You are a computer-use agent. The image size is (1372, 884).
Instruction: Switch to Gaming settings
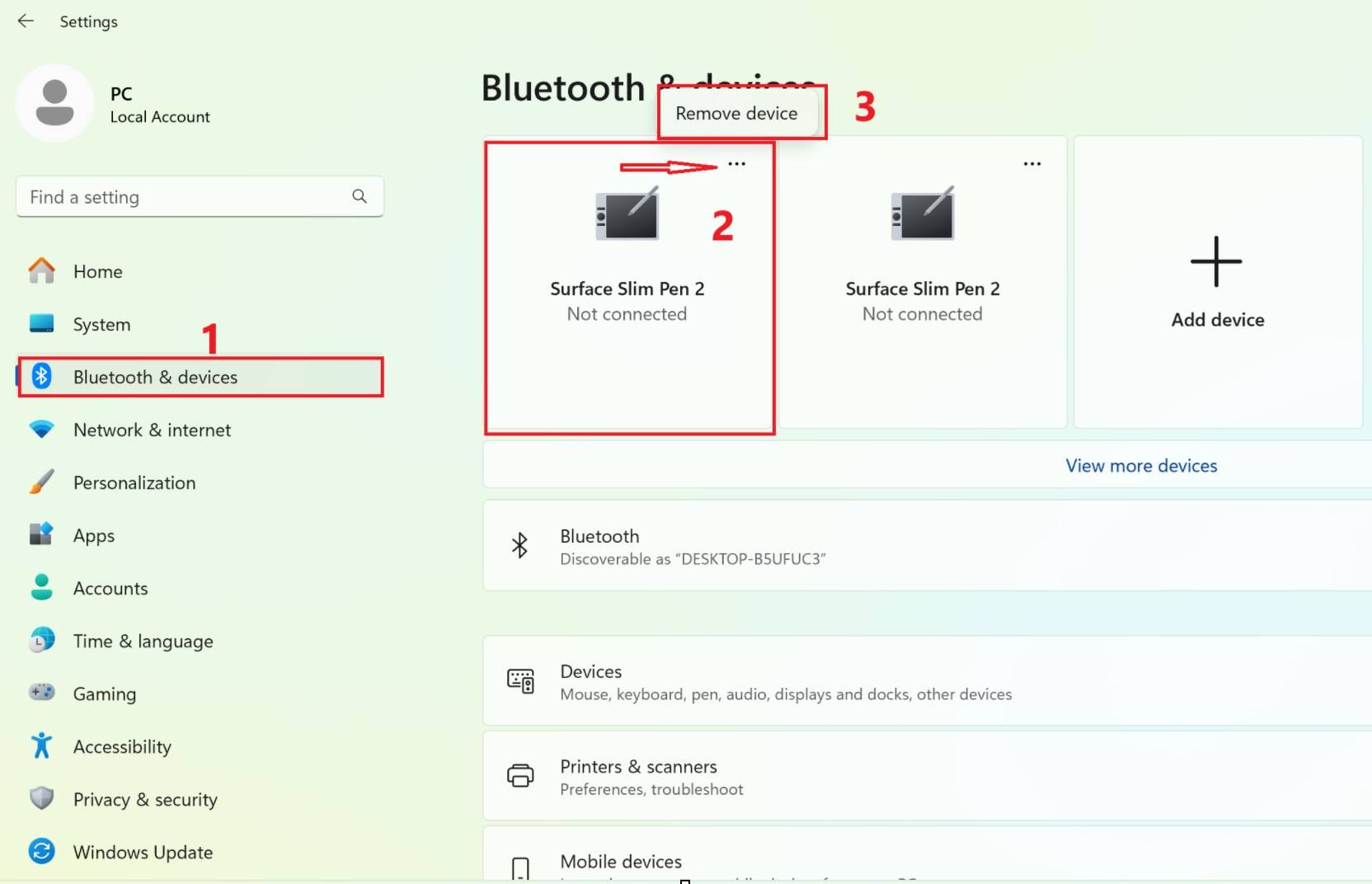click(200, 694)
